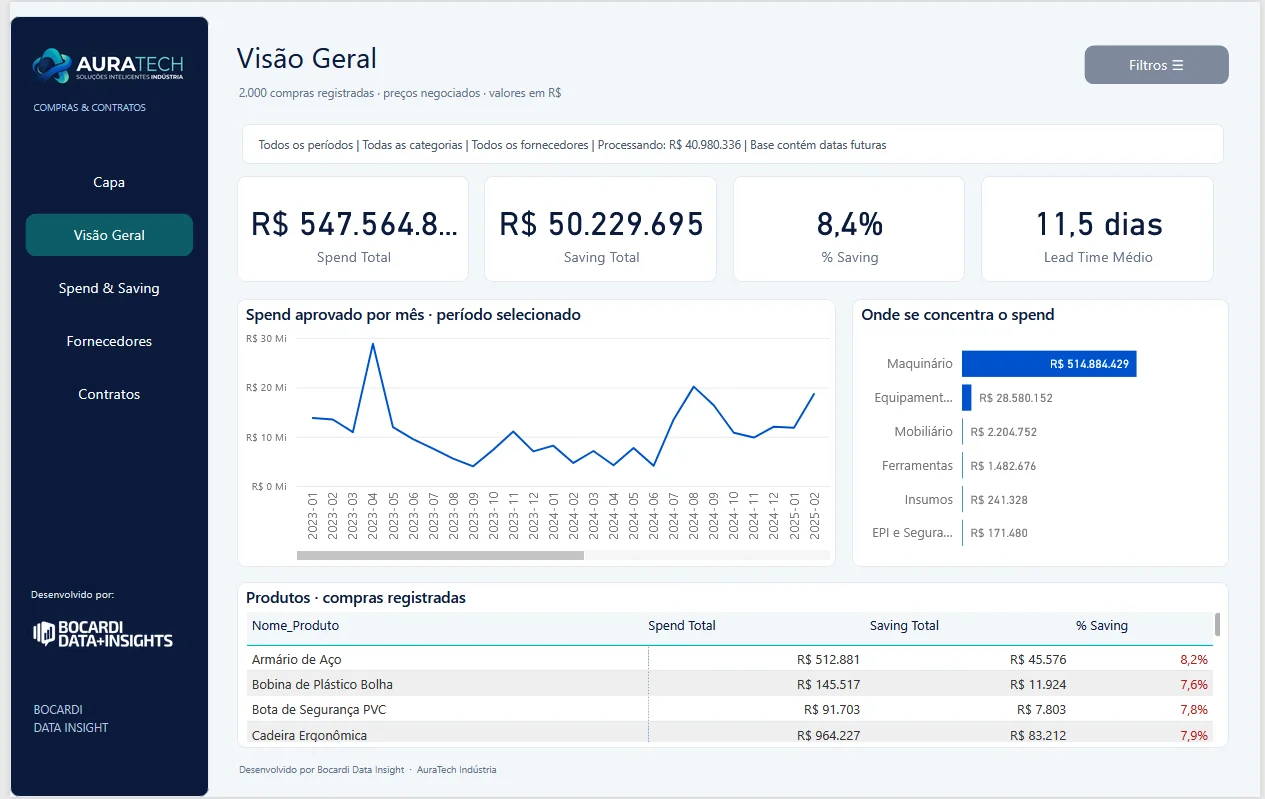This screenshot has height=799, width=1265.
Task: Select the Bobina de Plástico Bolha row
Action: pos(729,685)
